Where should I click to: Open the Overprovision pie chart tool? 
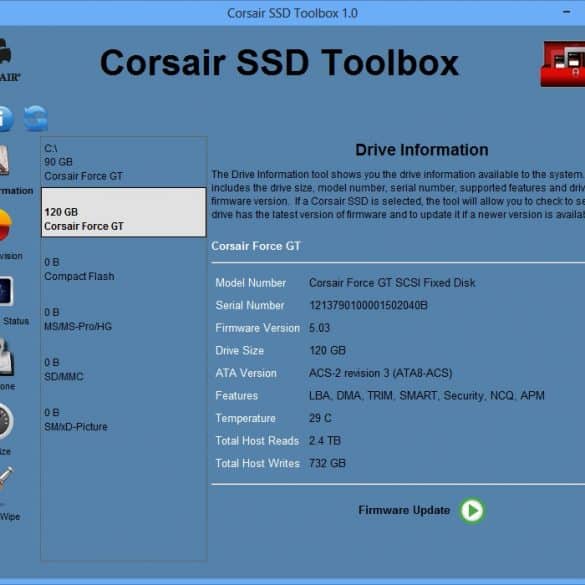pyautogui.click(x=6, y=225)
